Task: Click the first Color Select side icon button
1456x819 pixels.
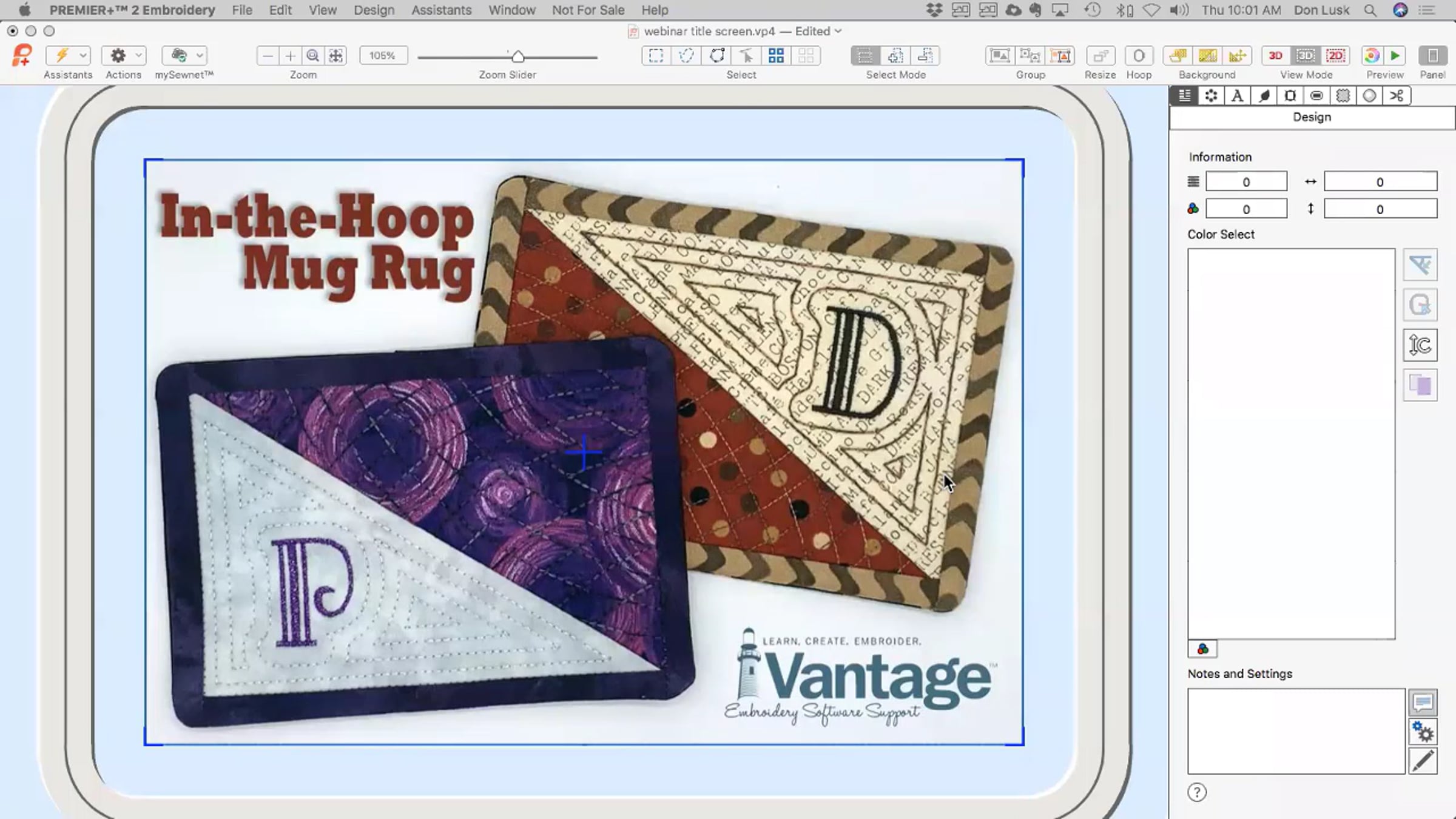Action: point(1420,265)
